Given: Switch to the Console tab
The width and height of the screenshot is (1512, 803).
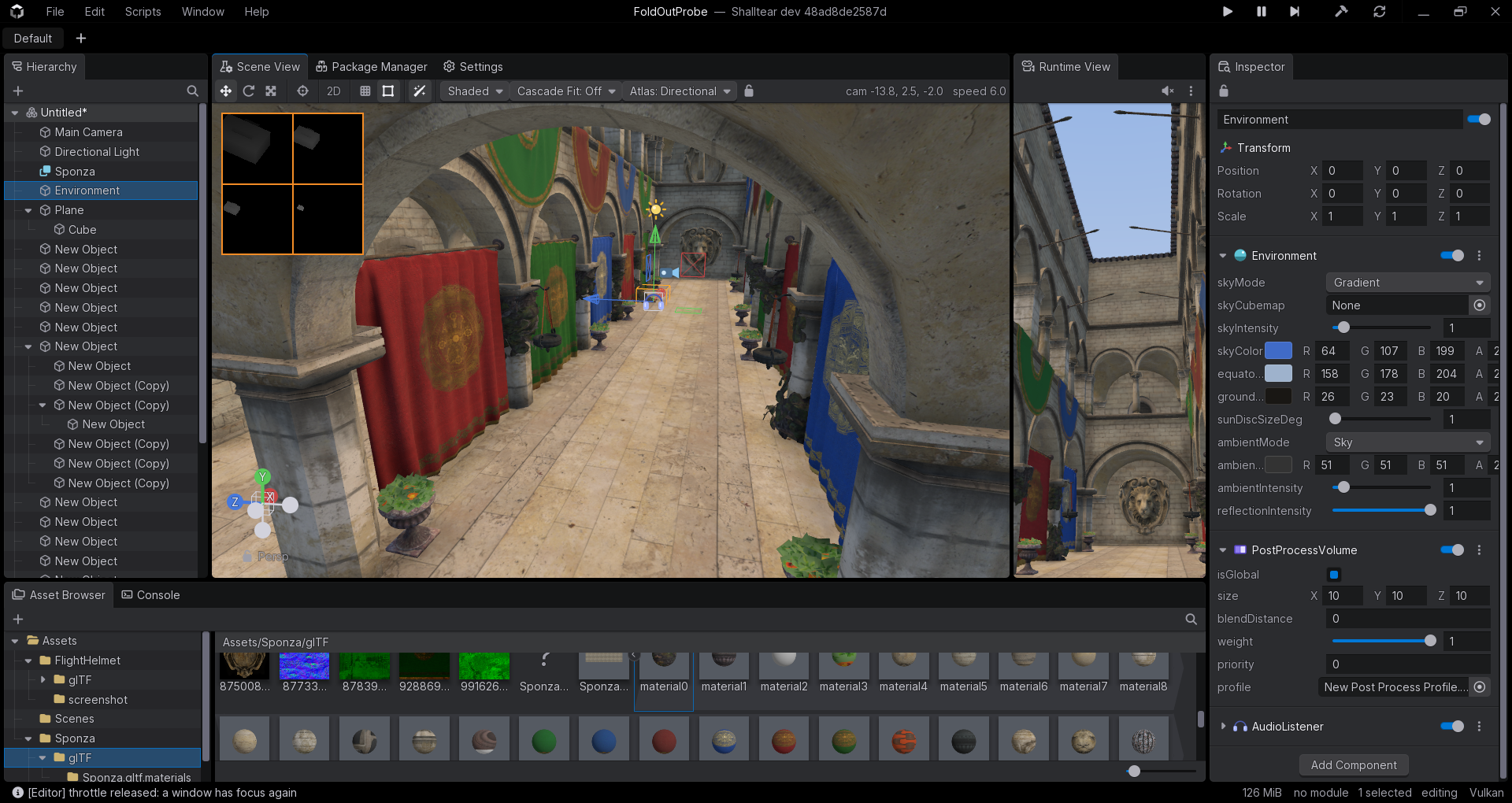Looking at the screenshot, I should point(150,595).
